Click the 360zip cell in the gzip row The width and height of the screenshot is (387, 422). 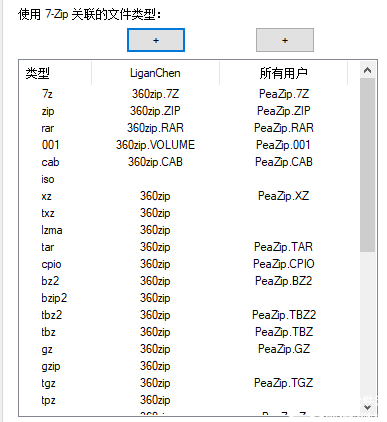[x=155, y=366]
